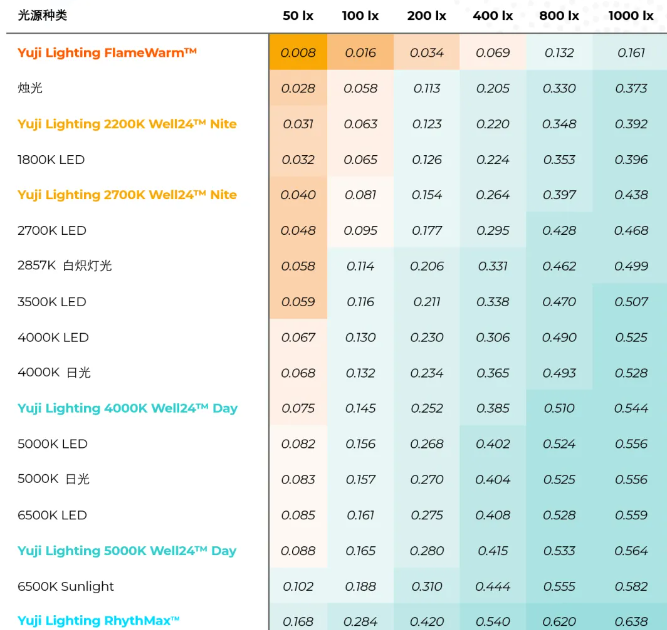Screen dimensions: 667x630
Task: Select the 200 lx column header
Action: pos(427,16)
